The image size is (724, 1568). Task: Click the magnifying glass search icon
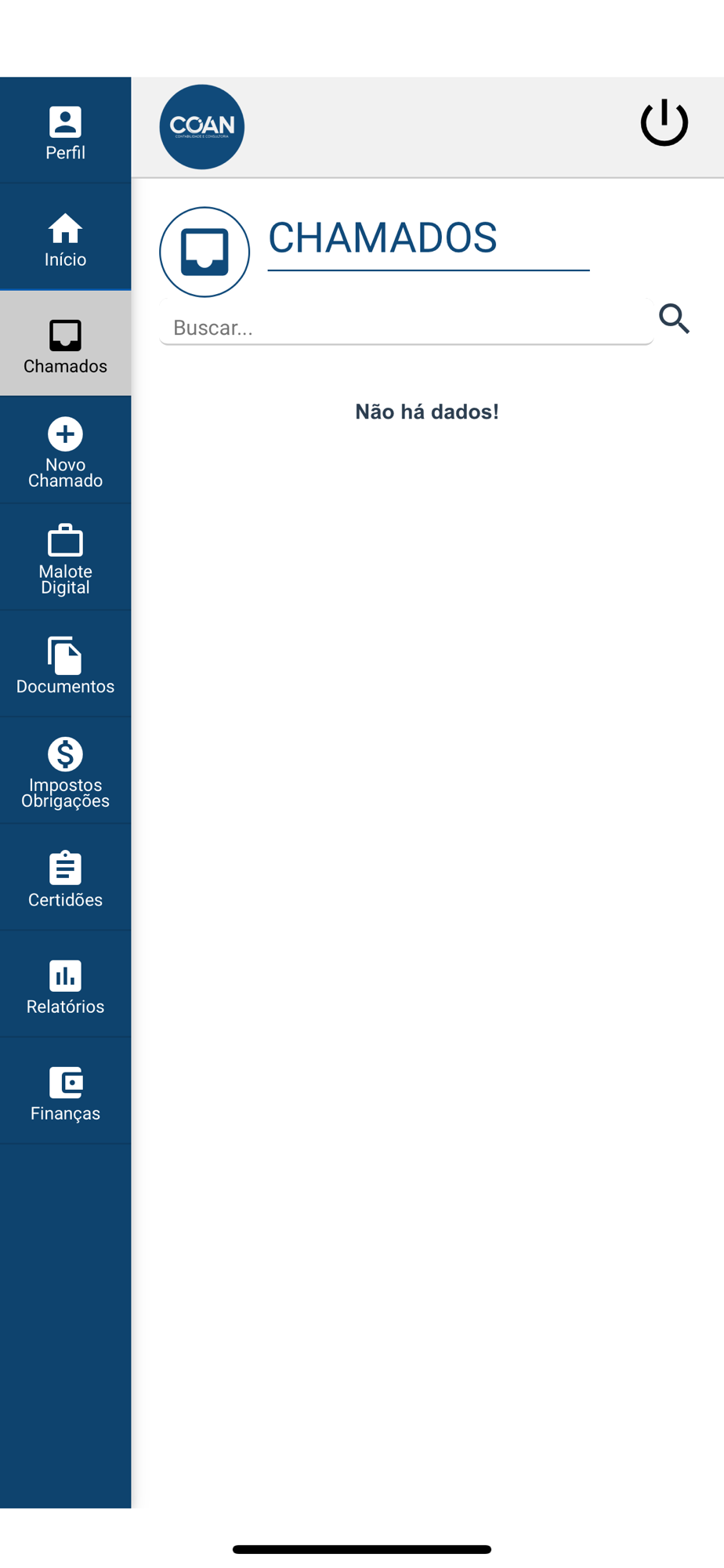point(674,318)
